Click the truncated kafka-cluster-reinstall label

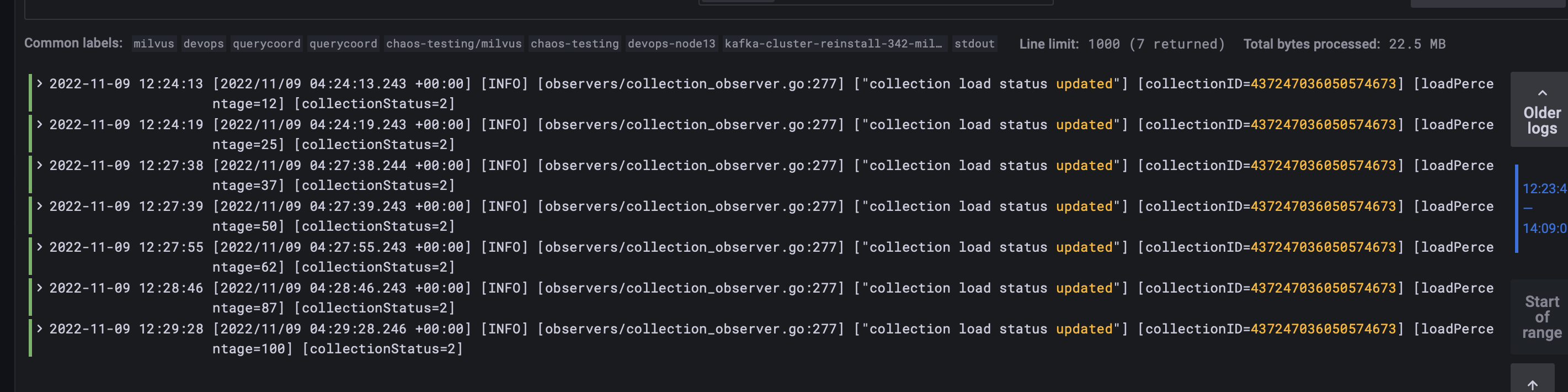[x=834, y=43]
